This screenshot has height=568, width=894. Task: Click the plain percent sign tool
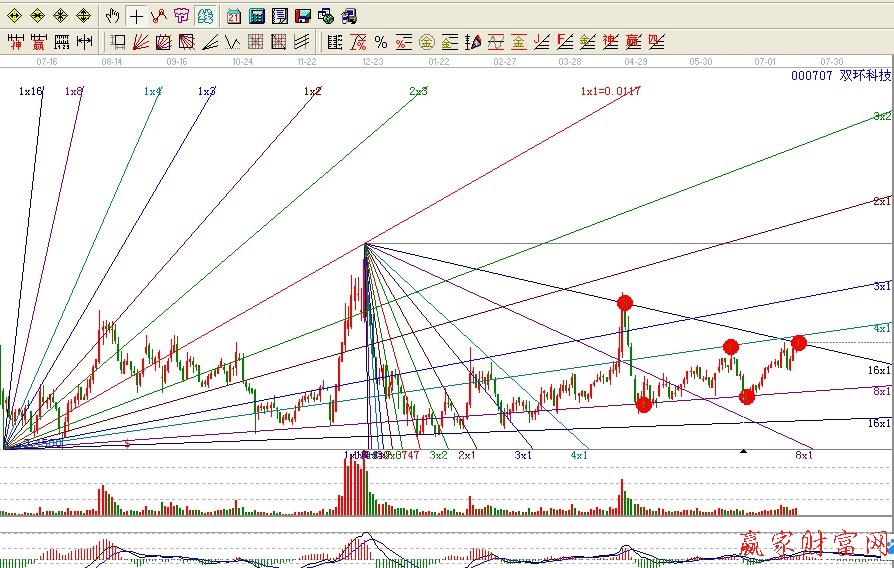(381, 42)
